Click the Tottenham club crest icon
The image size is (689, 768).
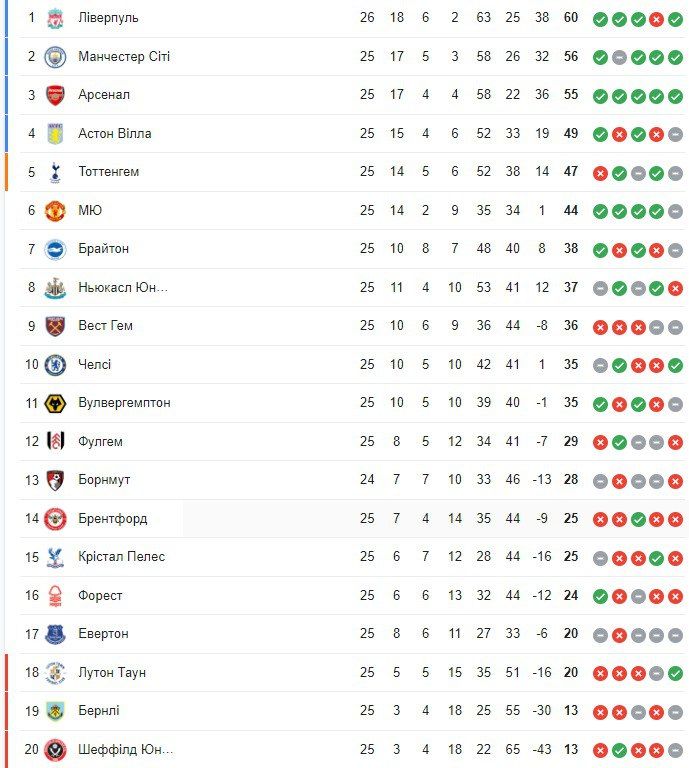pos(55,172)
